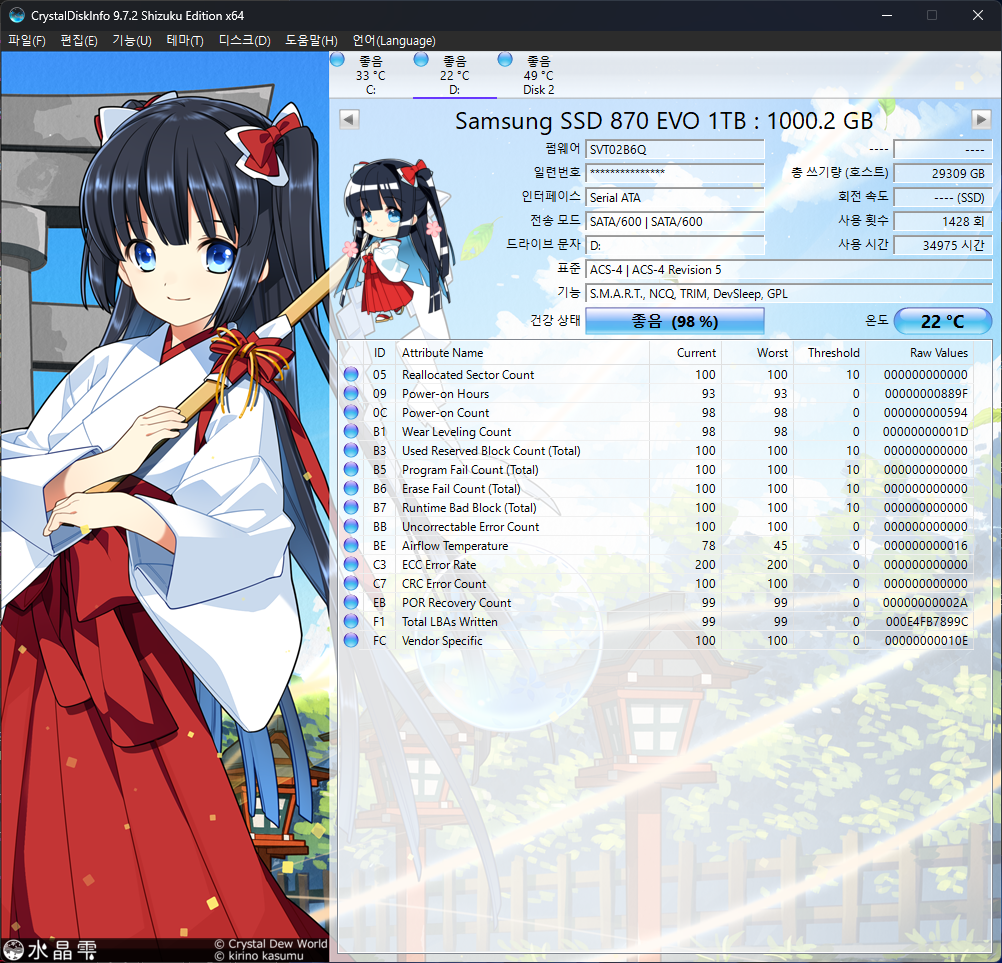Screen dimensions: 1002x963
Task: Click total host writes value 29309 GB
Action: pos(943,173)
